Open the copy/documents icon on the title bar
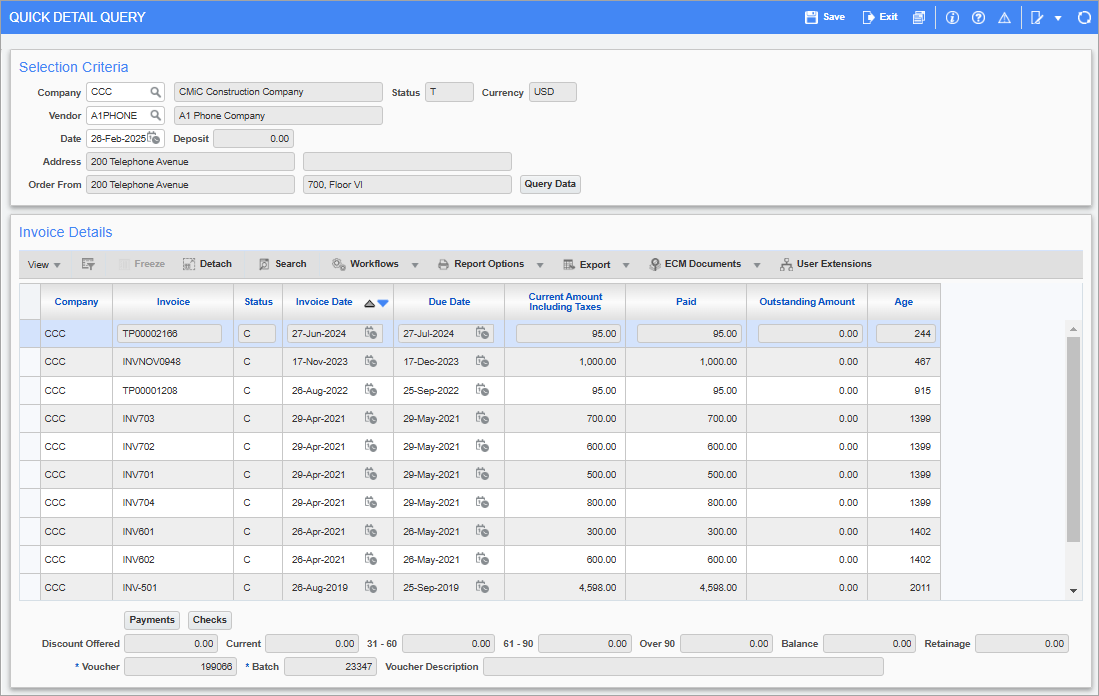 point(918,17)
